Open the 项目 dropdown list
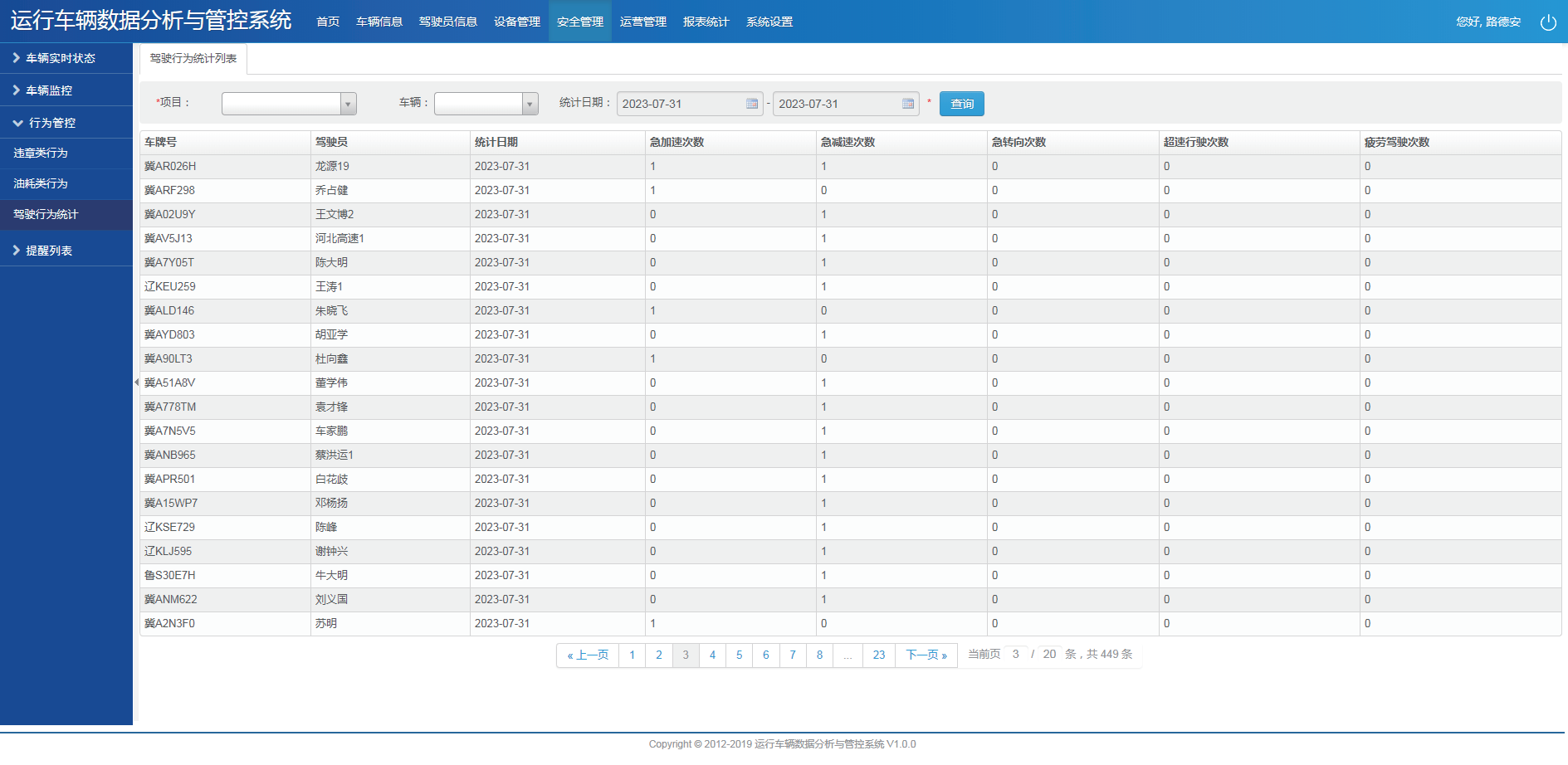 [349, 104]
